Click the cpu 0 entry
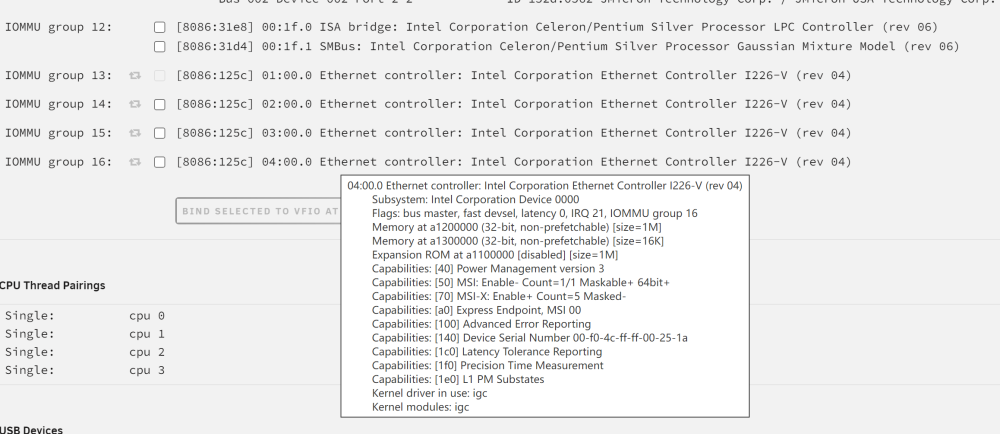 click(x=147, y=315)
